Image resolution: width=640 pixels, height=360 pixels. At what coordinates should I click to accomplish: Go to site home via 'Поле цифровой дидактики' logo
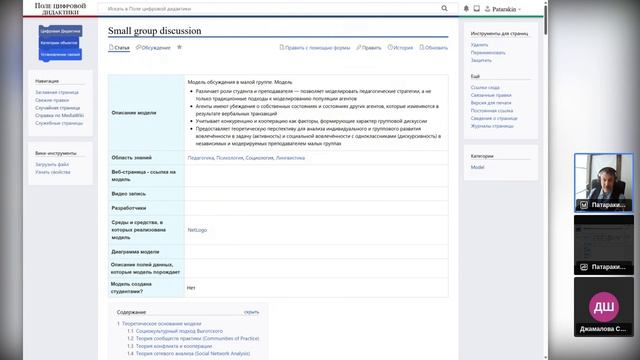pyautogui.click(x=60, y=9)
